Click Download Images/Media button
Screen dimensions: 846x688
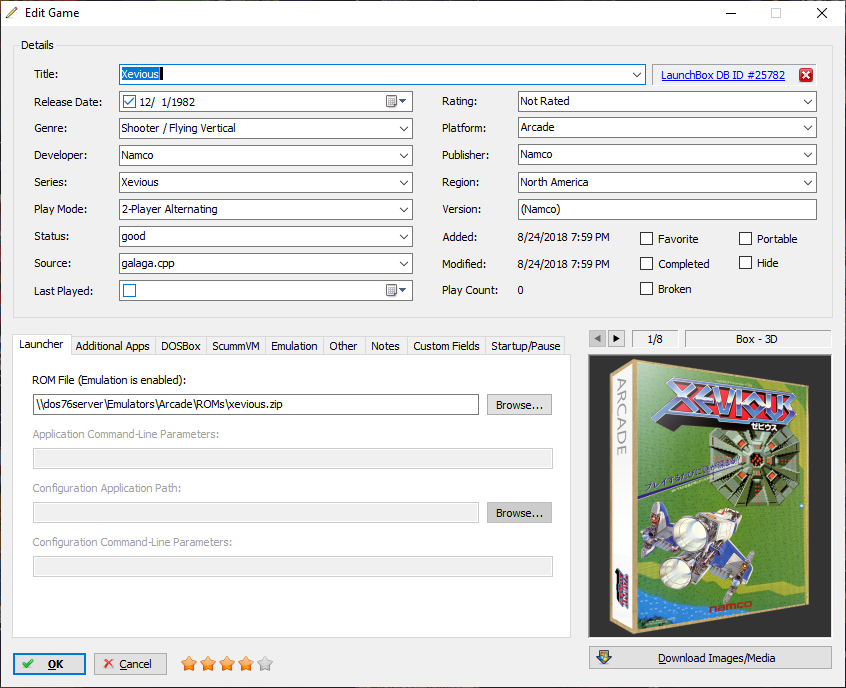point(710,658)
